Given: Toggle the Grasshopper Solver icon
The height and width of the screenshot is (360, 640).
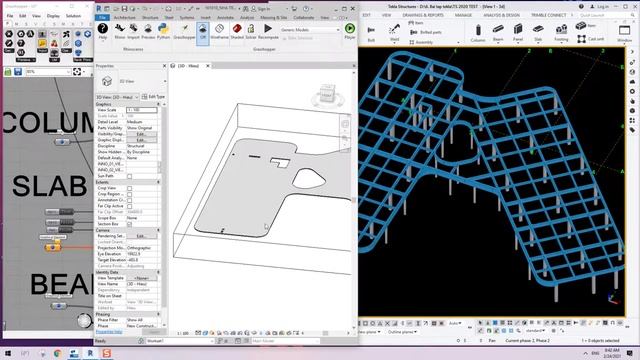Looking at the screenshot, I should point(251,31).
